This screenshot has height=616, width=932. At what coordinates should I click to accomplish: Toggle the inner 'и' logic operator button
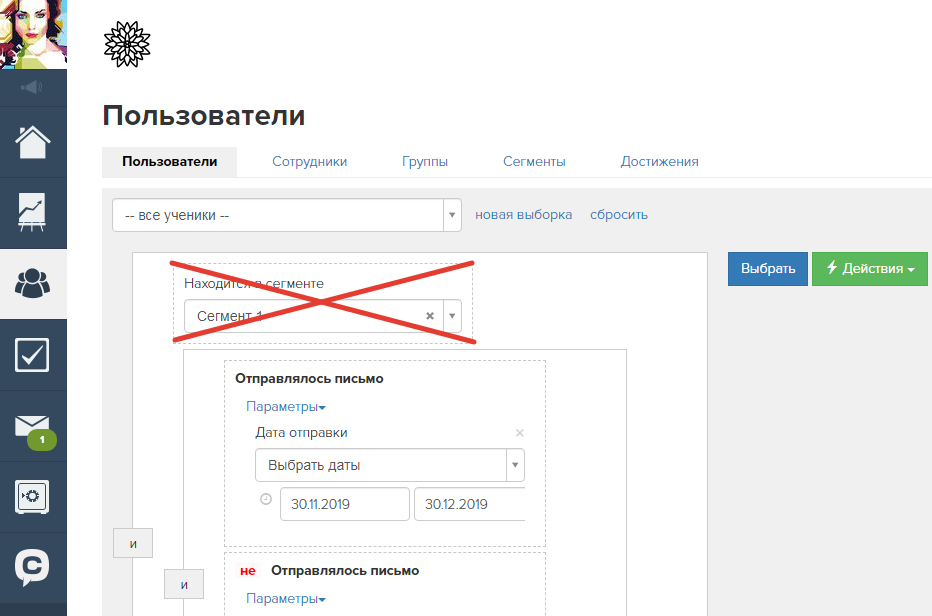[184, 584]
